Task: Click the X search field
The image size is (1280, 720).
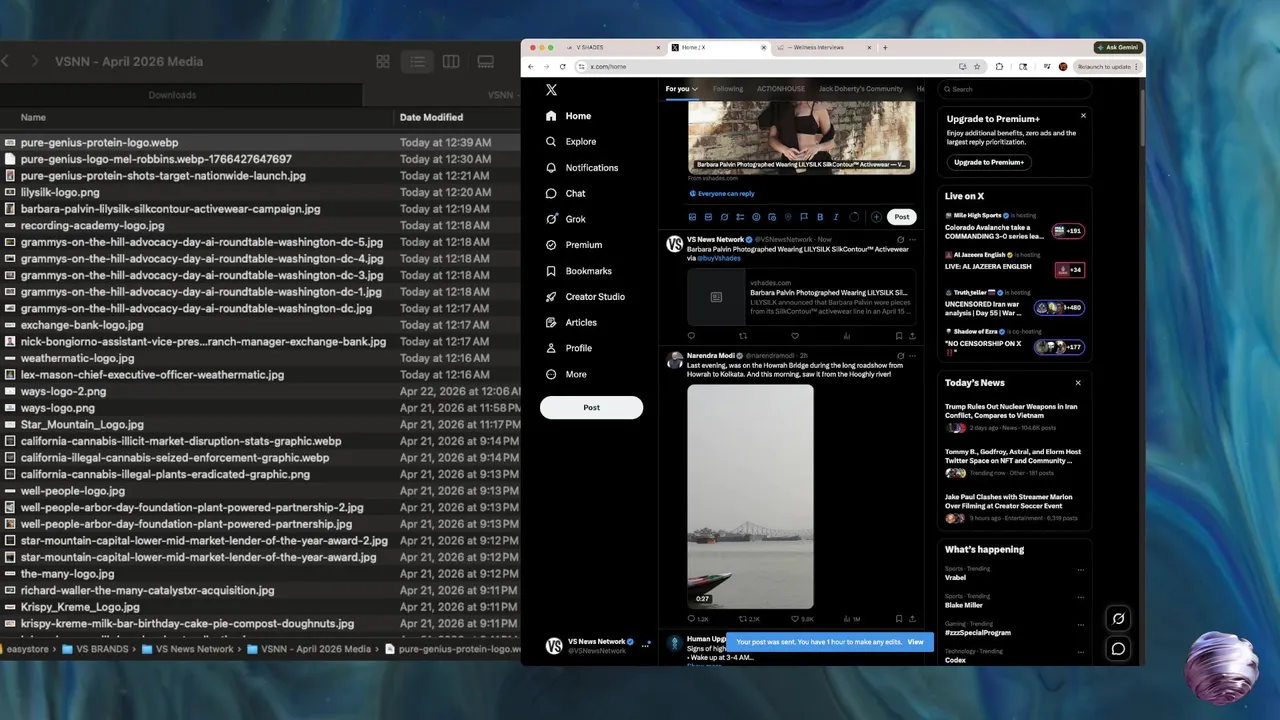Action: [1014, 89]
